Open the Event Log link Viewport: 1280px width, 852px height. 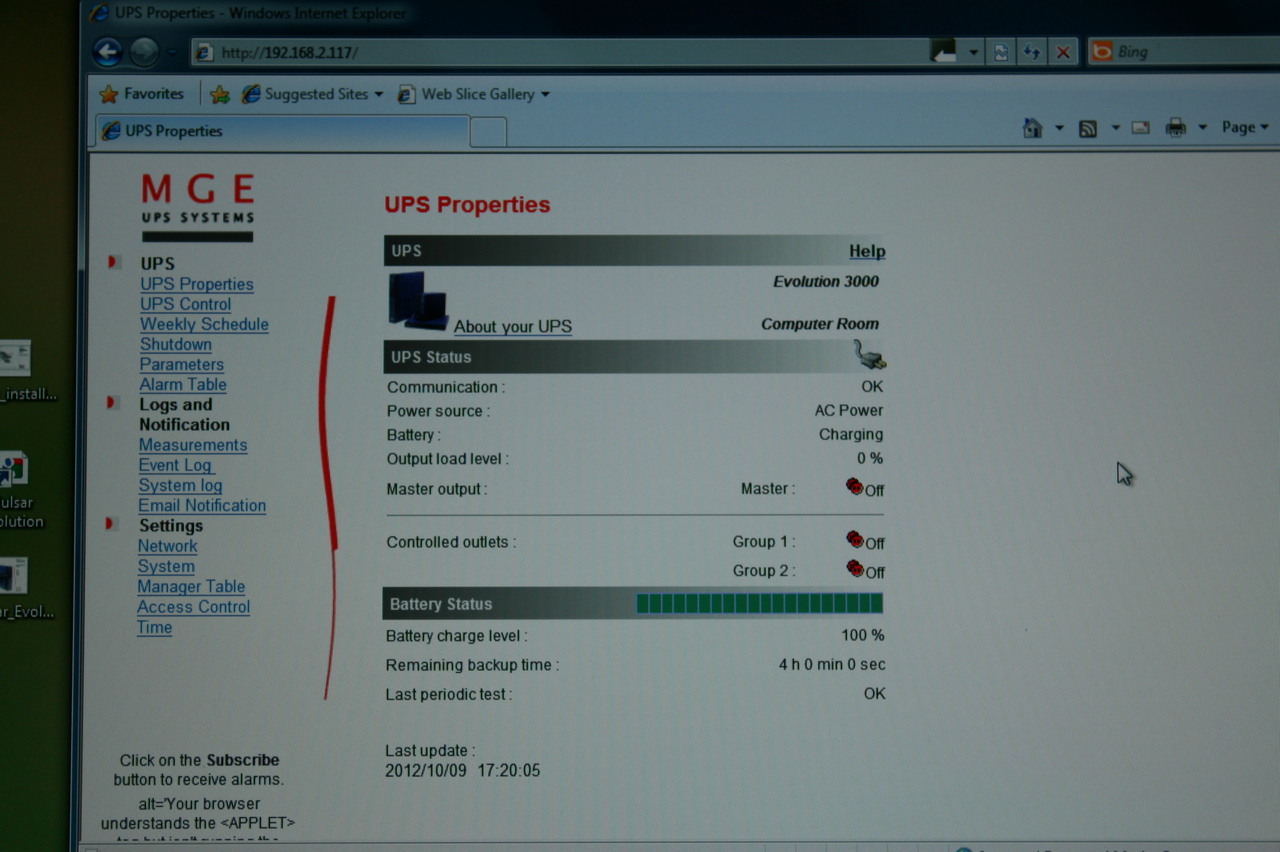point(176,465)
